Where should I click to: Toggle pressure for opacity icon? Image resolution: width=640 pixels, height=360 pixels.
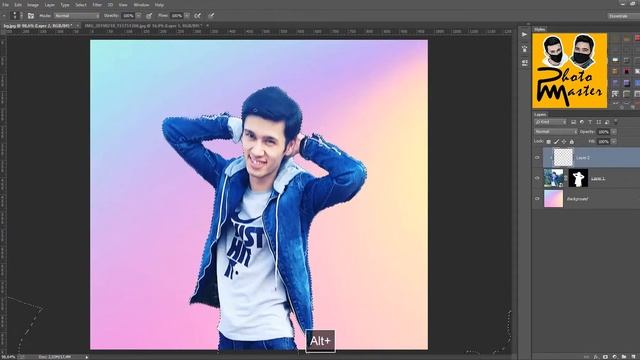tap(149, 16)
